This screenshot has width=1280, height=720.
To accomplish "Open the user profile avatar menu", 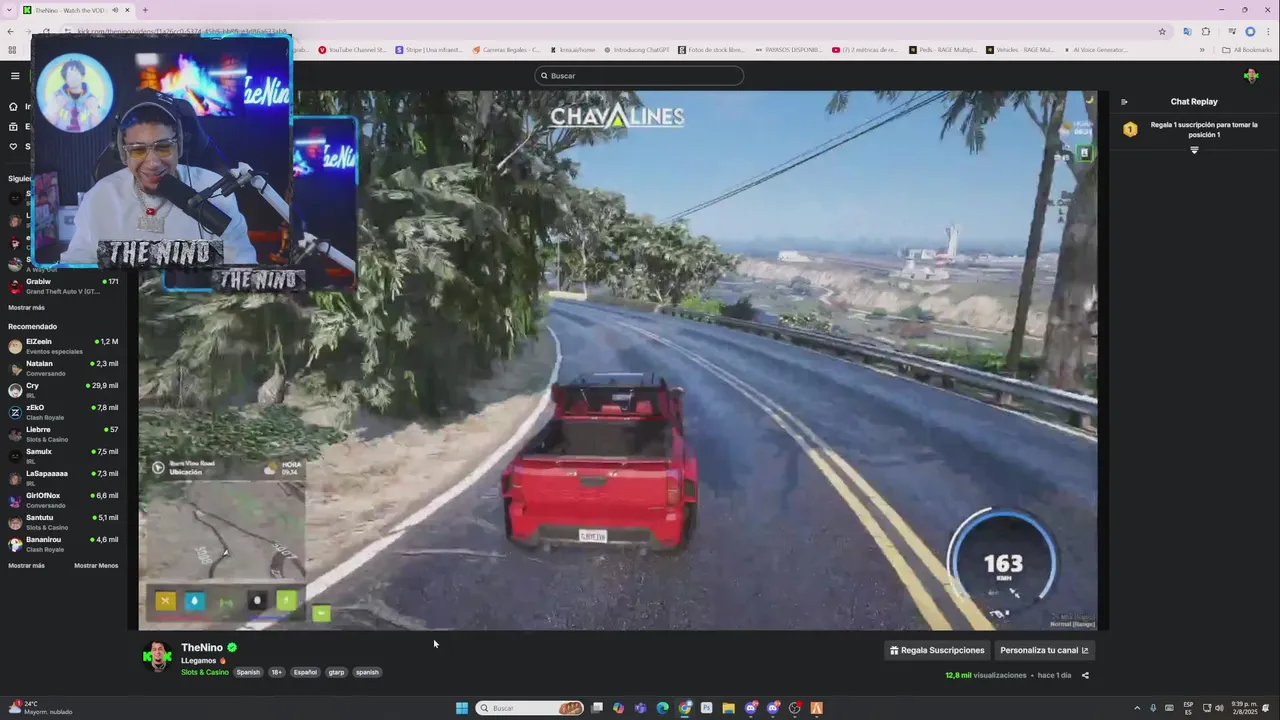I will pos(1251,76).
